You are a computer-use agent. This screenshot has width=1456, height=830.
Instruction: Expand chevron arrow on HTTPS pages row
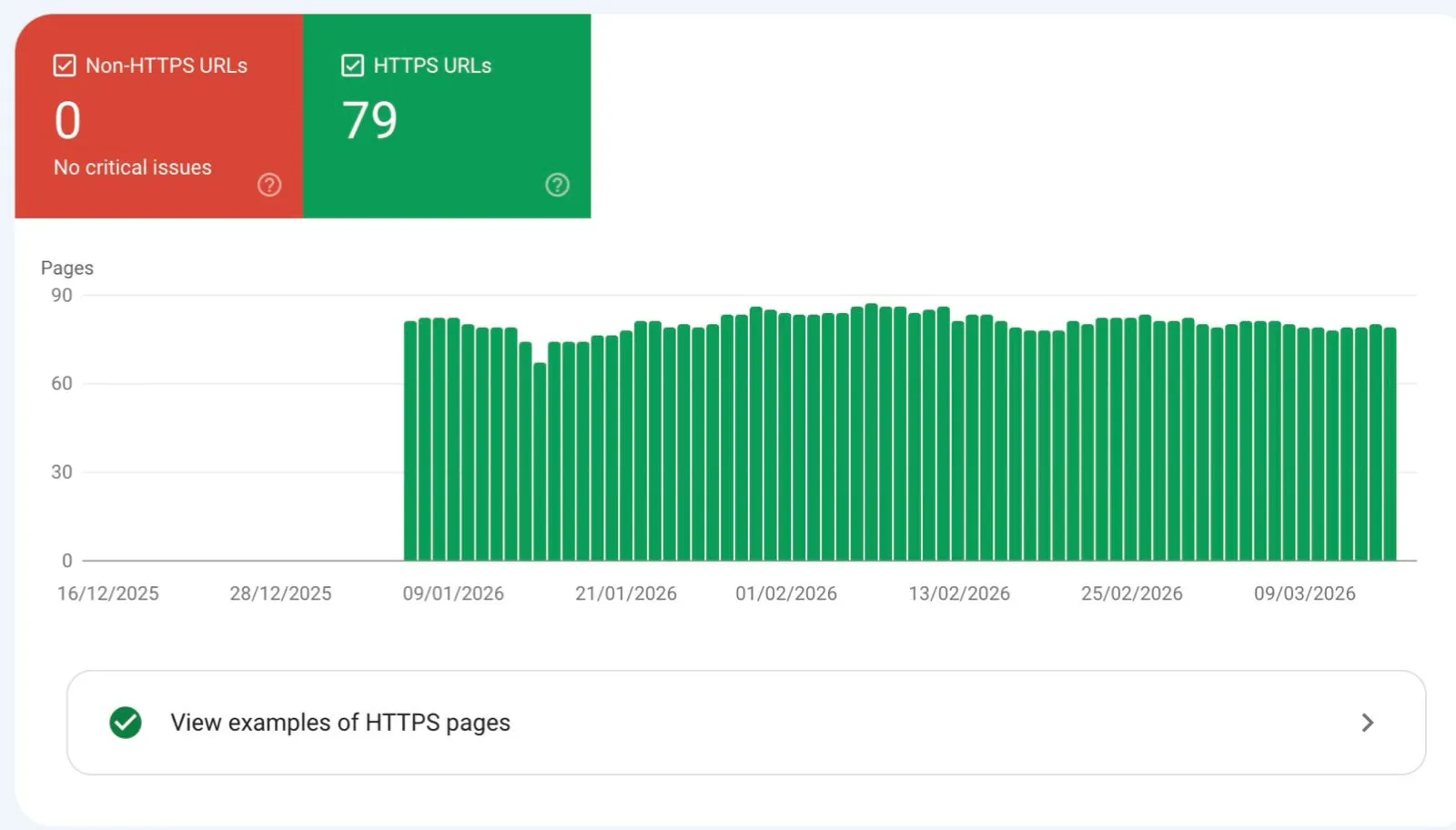(1367, 723)
